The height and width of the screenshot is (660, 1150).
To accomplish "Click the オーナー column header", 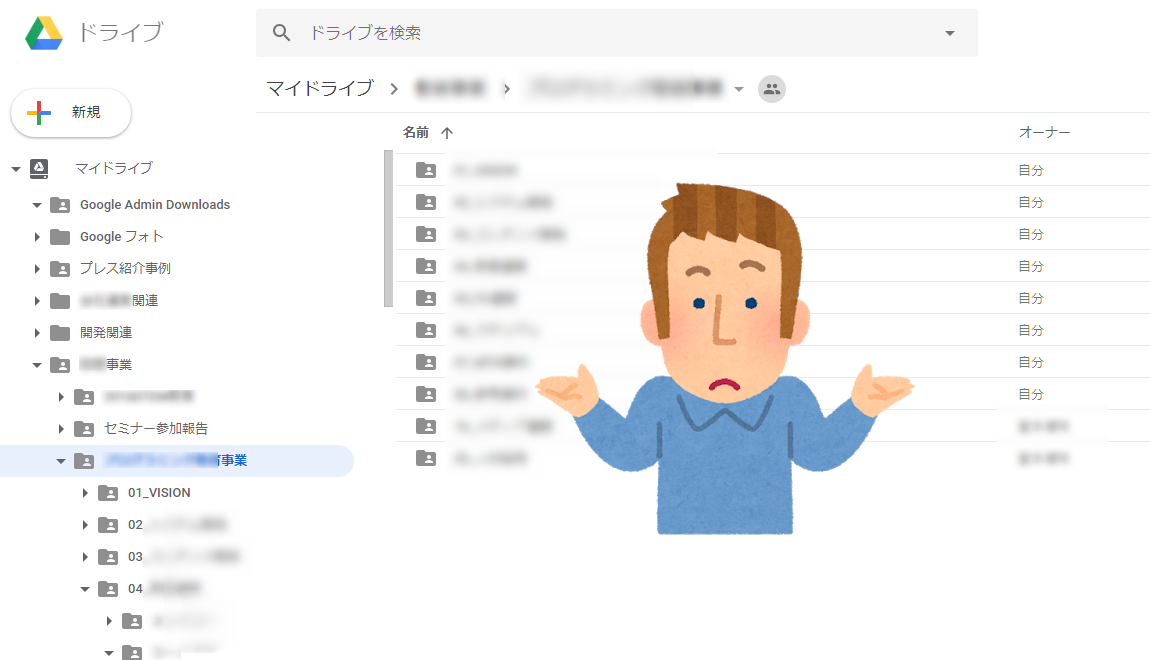I will [x=1044, y=132].
